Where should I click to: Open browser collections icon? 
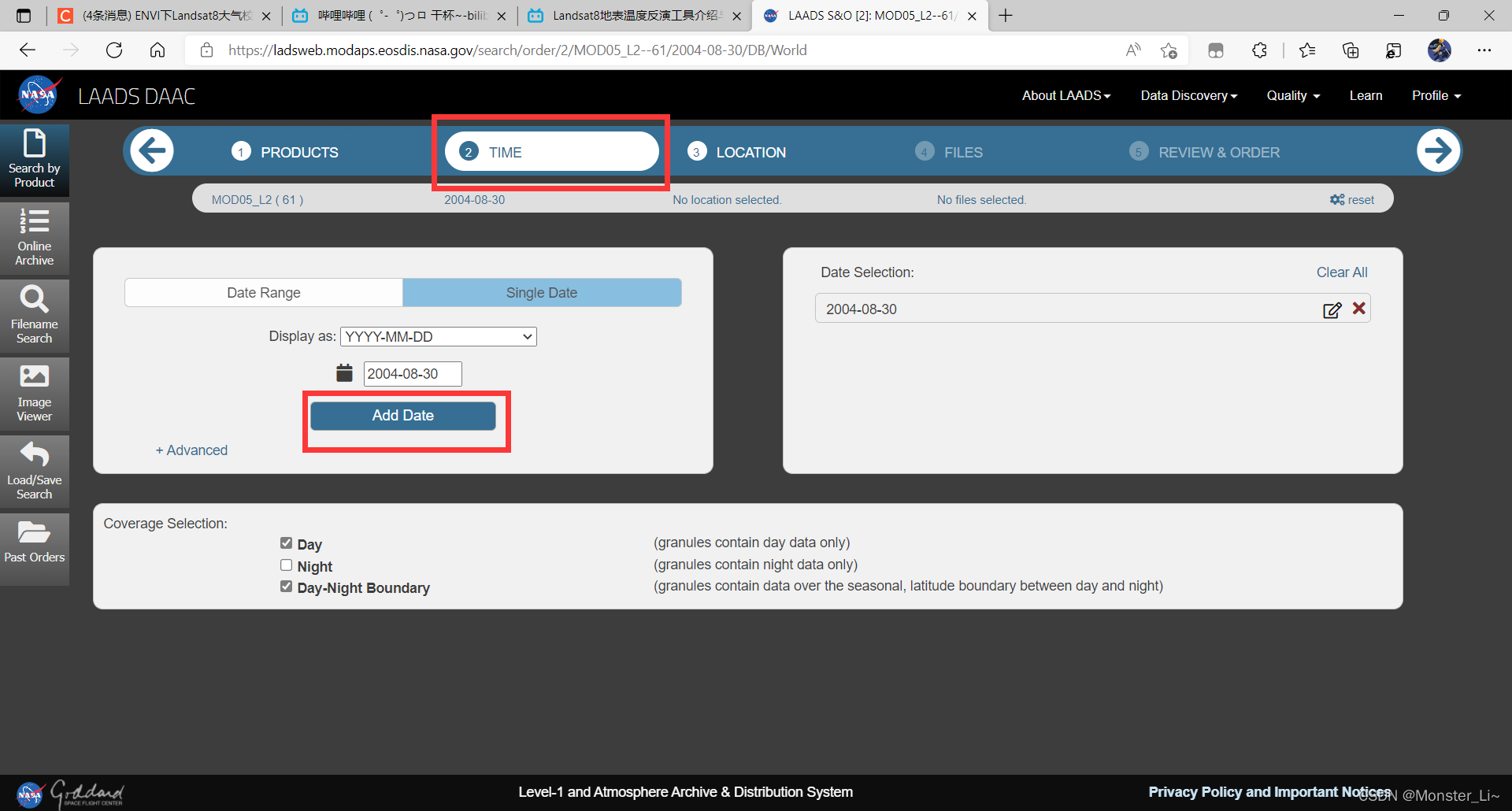pos(1351,50)
